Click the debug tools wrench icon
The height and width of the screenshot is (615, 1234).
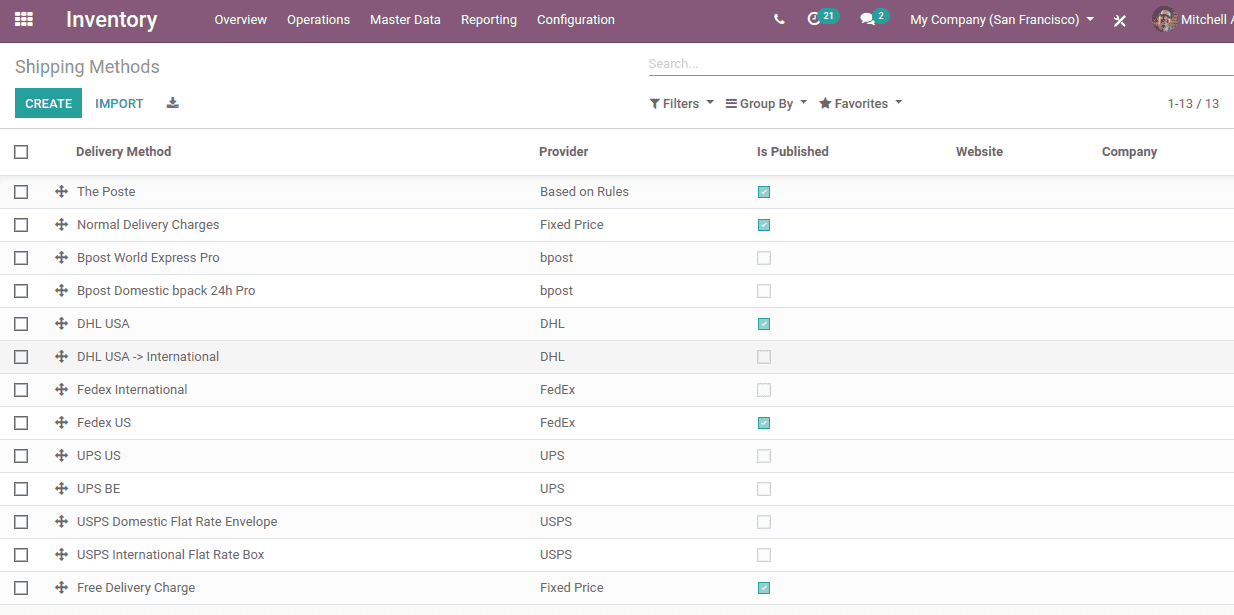point(1120,20)
